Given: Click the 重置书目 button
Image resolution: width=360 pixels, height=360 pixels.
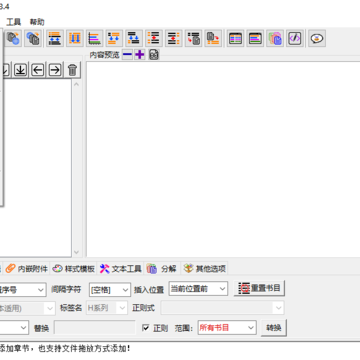Looking at the screenshot, I should pyautogui.click(x=259, y=288).
